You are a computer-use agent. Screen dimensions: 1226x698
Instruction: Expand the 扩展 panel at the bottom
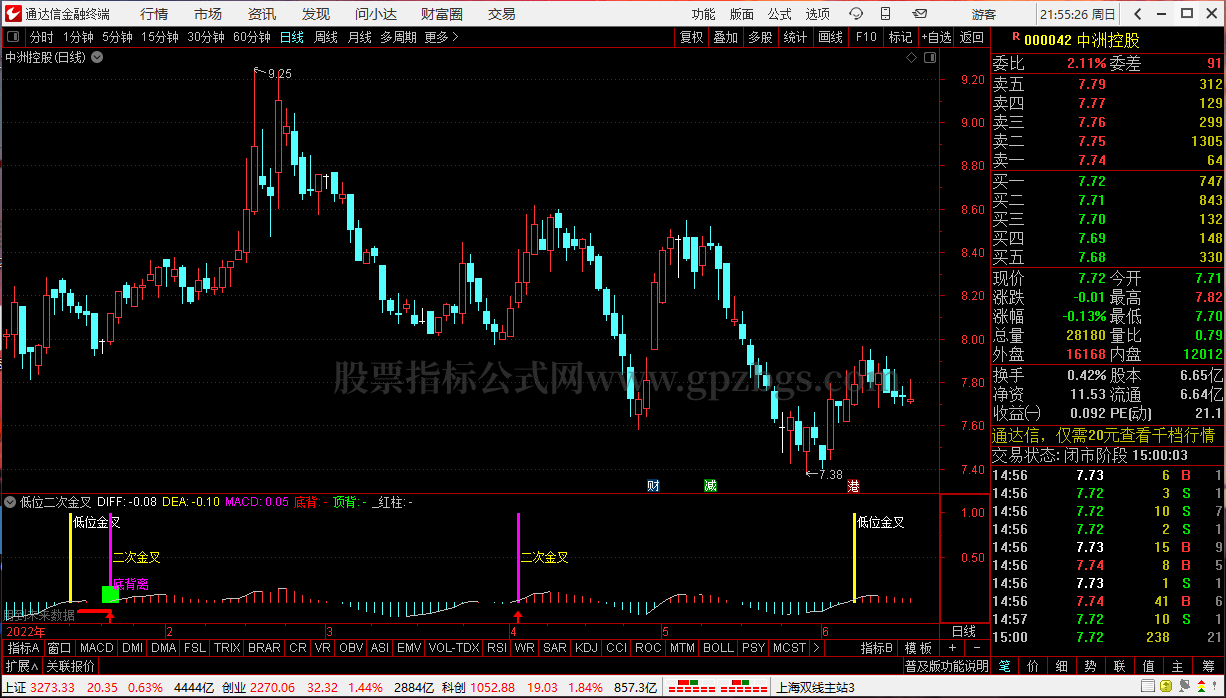coord(21,666)
